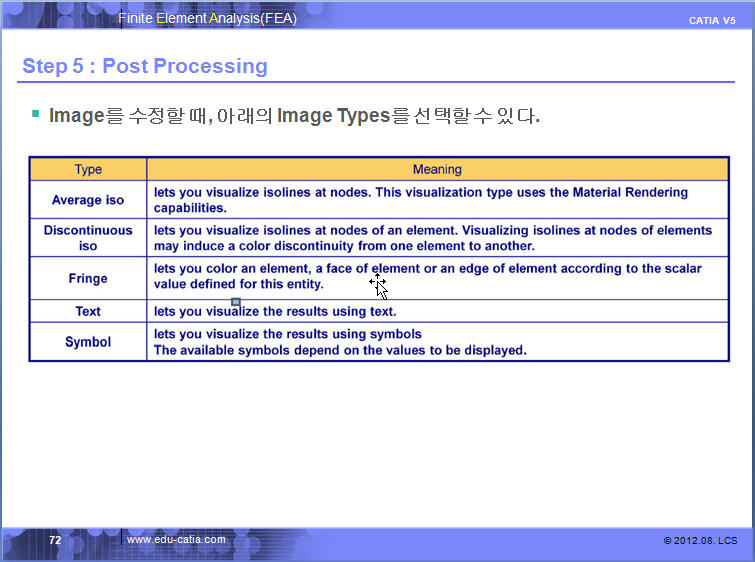Select the 'Symbol' type cell

pyautogui.click(x=88, y=342)
